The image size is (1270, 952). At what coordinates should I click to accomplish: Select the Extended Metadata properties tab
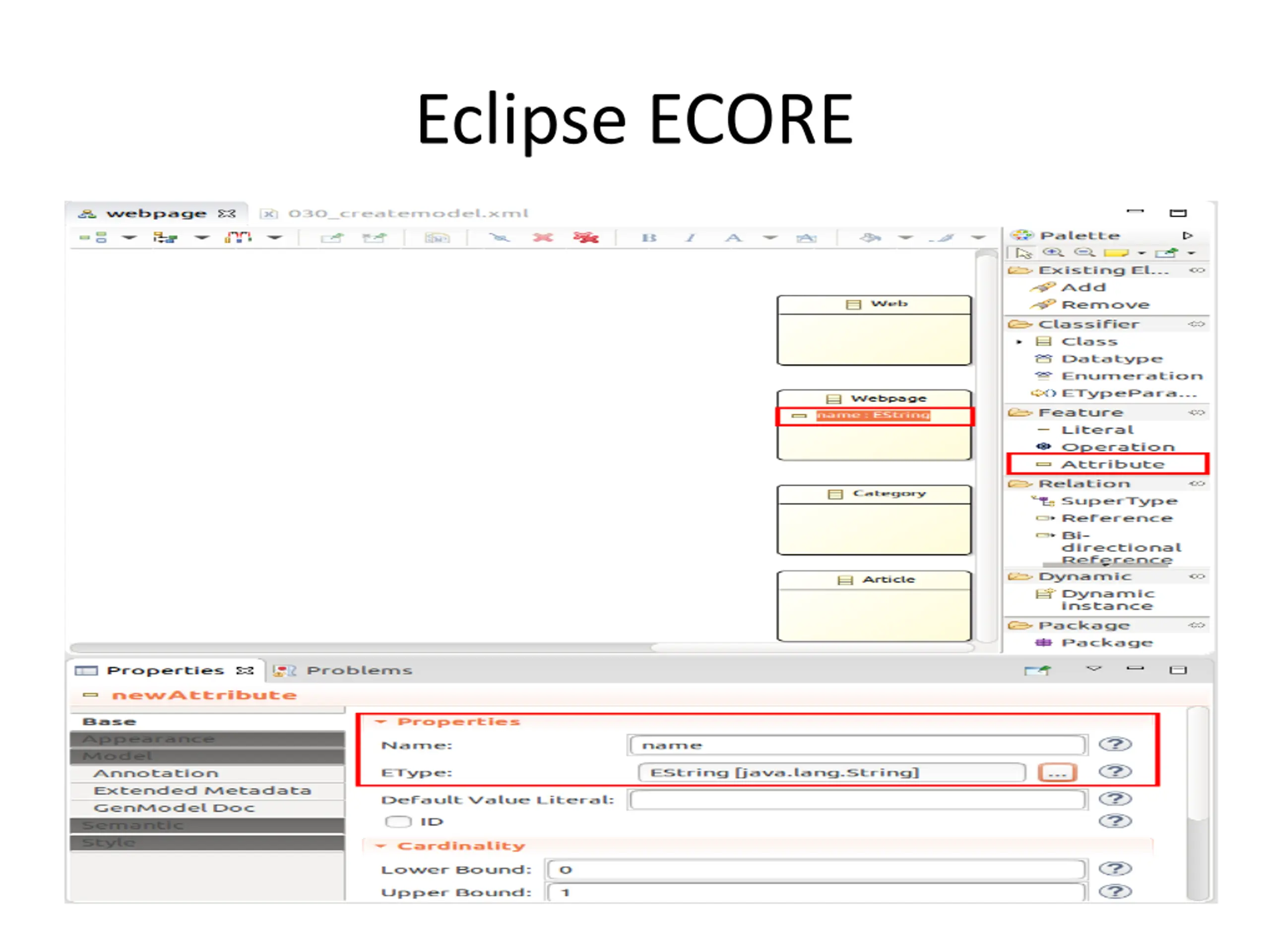tap(207, 791)
